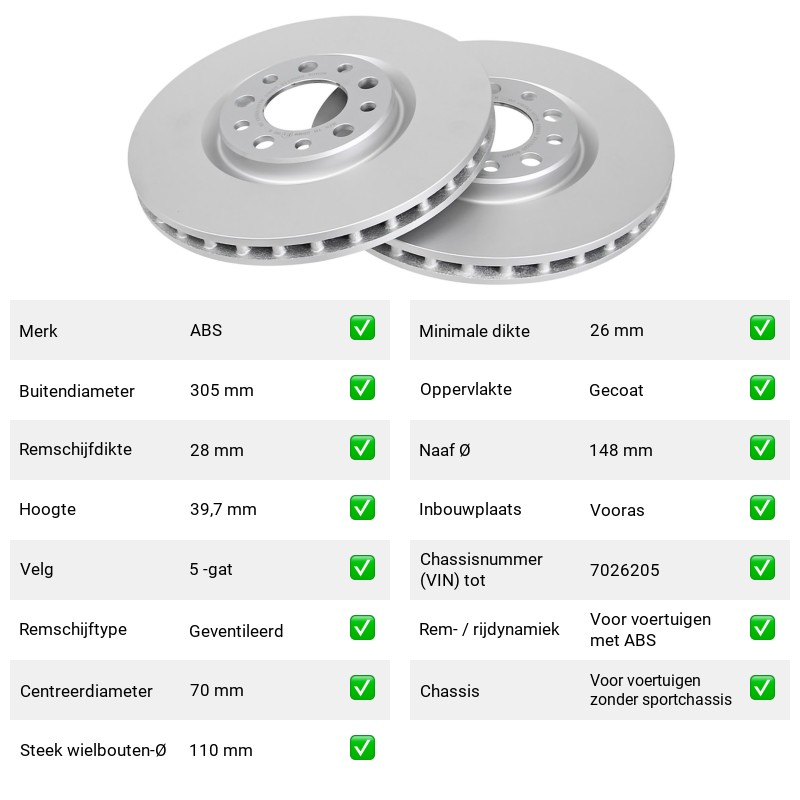The height and width of the screenshot is (800, 800).
Task: Select the checkmark next to Oppervlakte Gecoat
Action: point(762,388)
